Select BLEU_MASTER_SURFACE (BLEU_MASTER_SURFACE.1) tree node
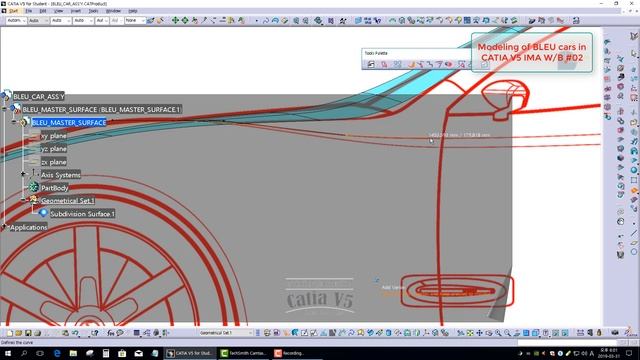640x360 pixels. pyautogui.click(x=101, y=109)
